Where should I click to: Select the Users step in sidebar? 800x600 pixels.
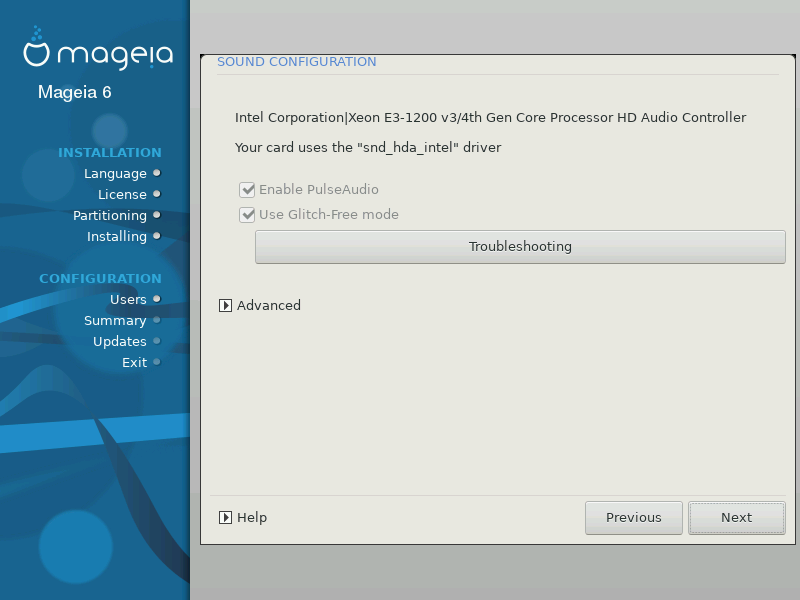point(128,299)
